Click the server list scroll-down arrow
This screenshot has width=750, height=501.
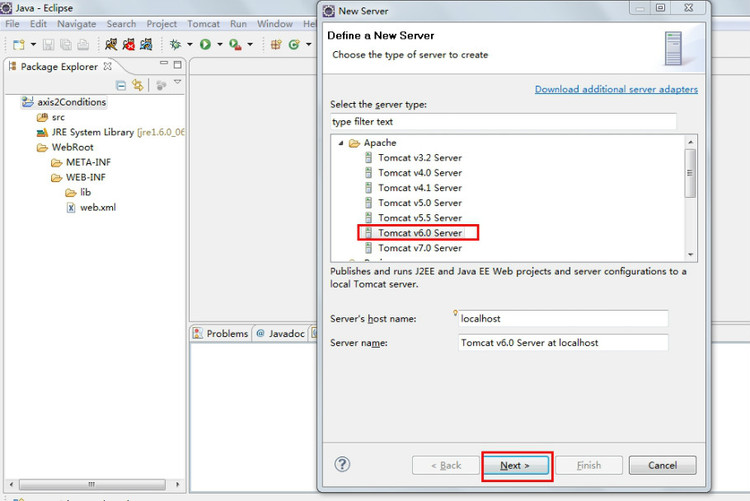[690, 255]
